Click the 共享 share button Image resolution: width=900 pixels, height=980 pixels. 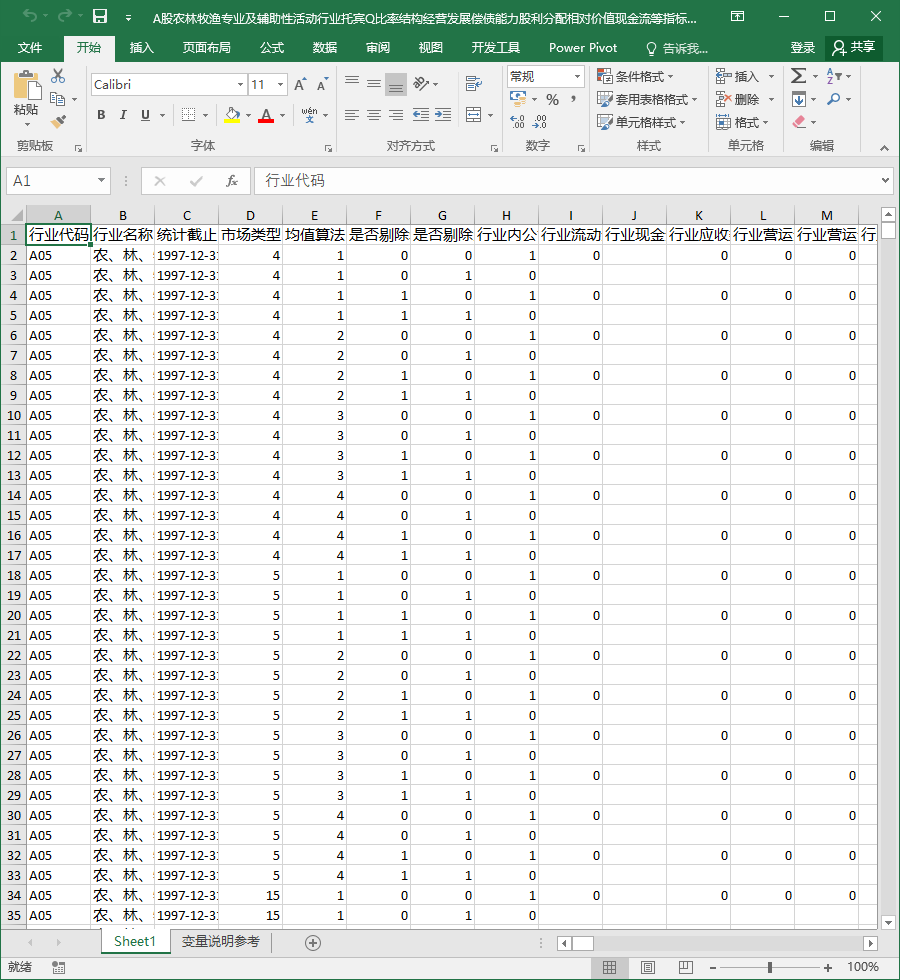(854, 48)
